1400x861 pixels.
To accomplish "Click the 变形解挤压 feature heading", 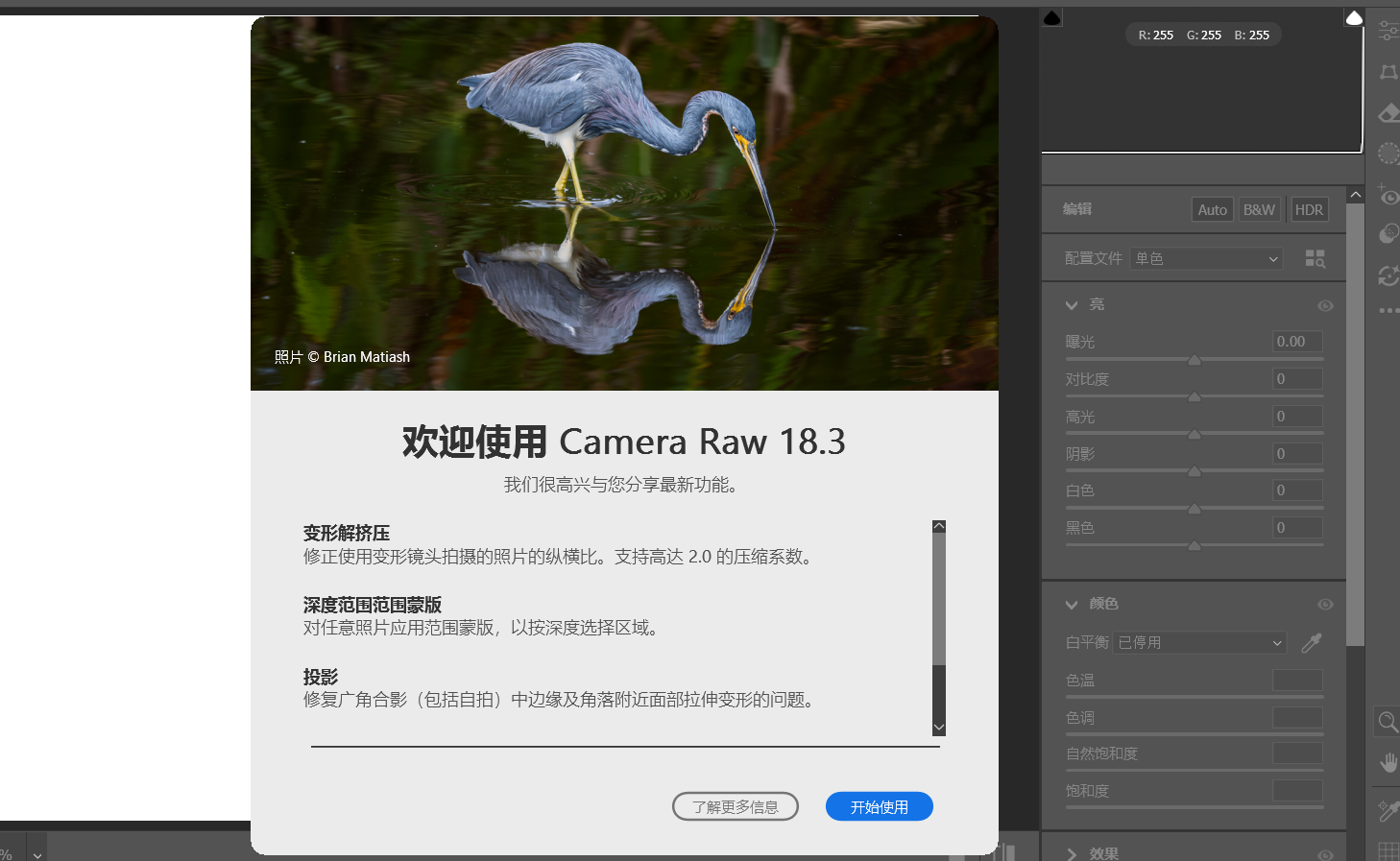I will coord(347,533).
